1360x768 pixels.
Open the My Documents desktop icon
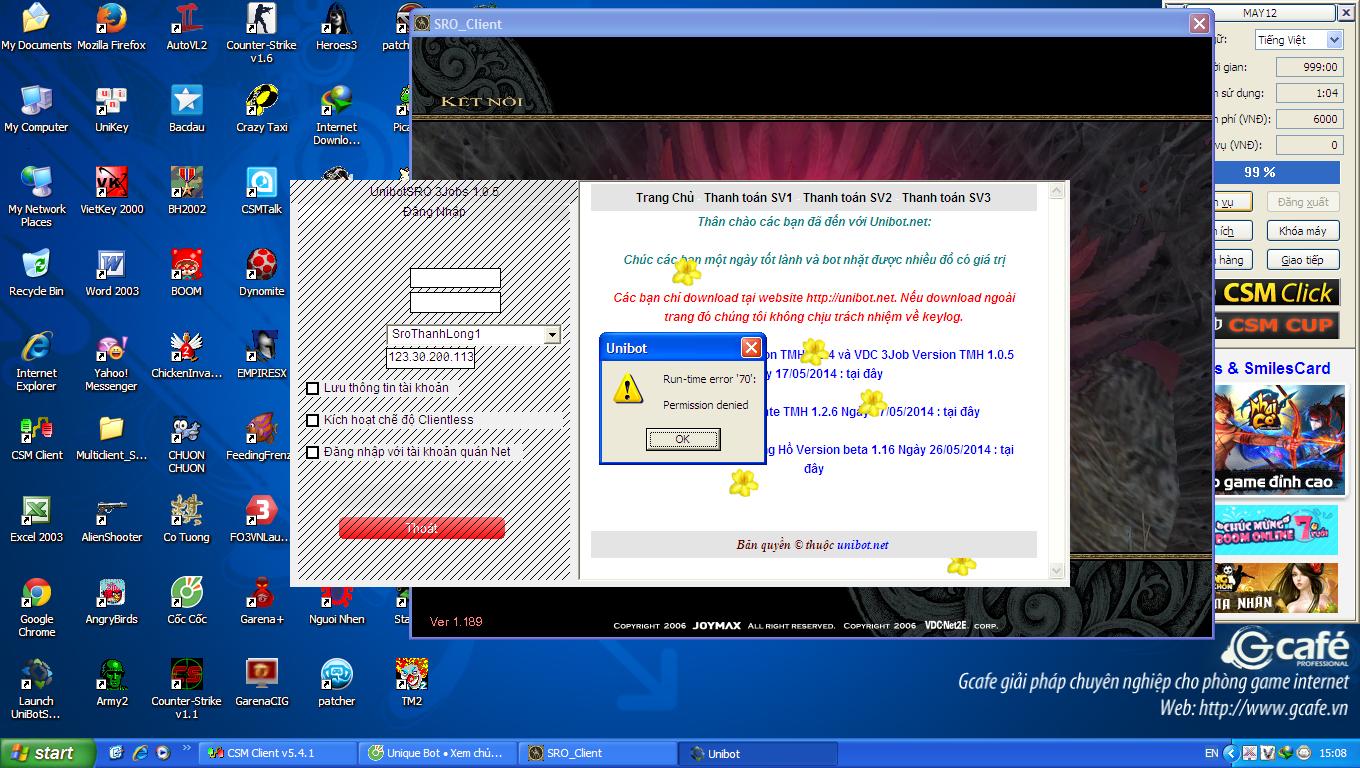(x=36, y=27)
